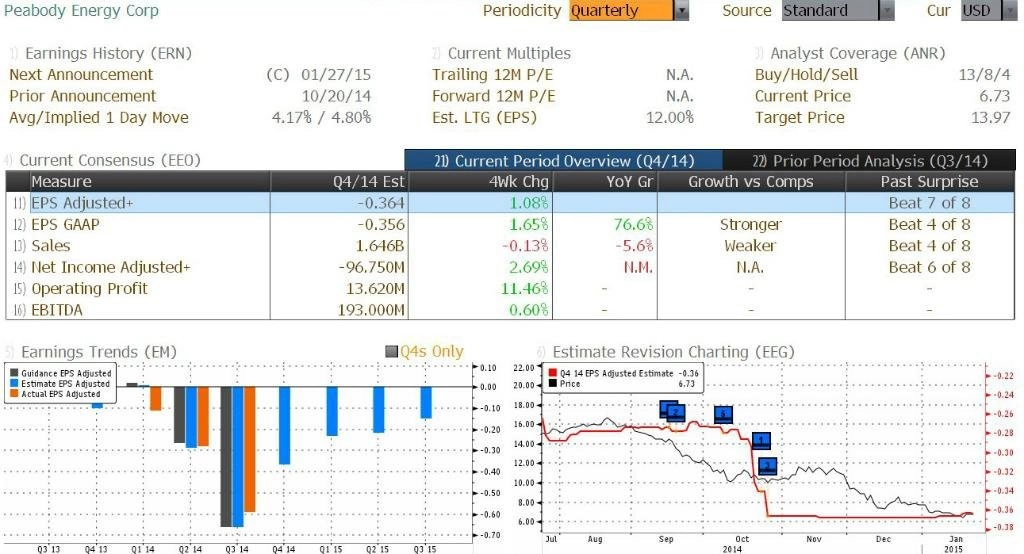Click the EPS GAAP YoY growth 76.6%
The width and height of the screenshot is (1024, 554).
[633, 225]
